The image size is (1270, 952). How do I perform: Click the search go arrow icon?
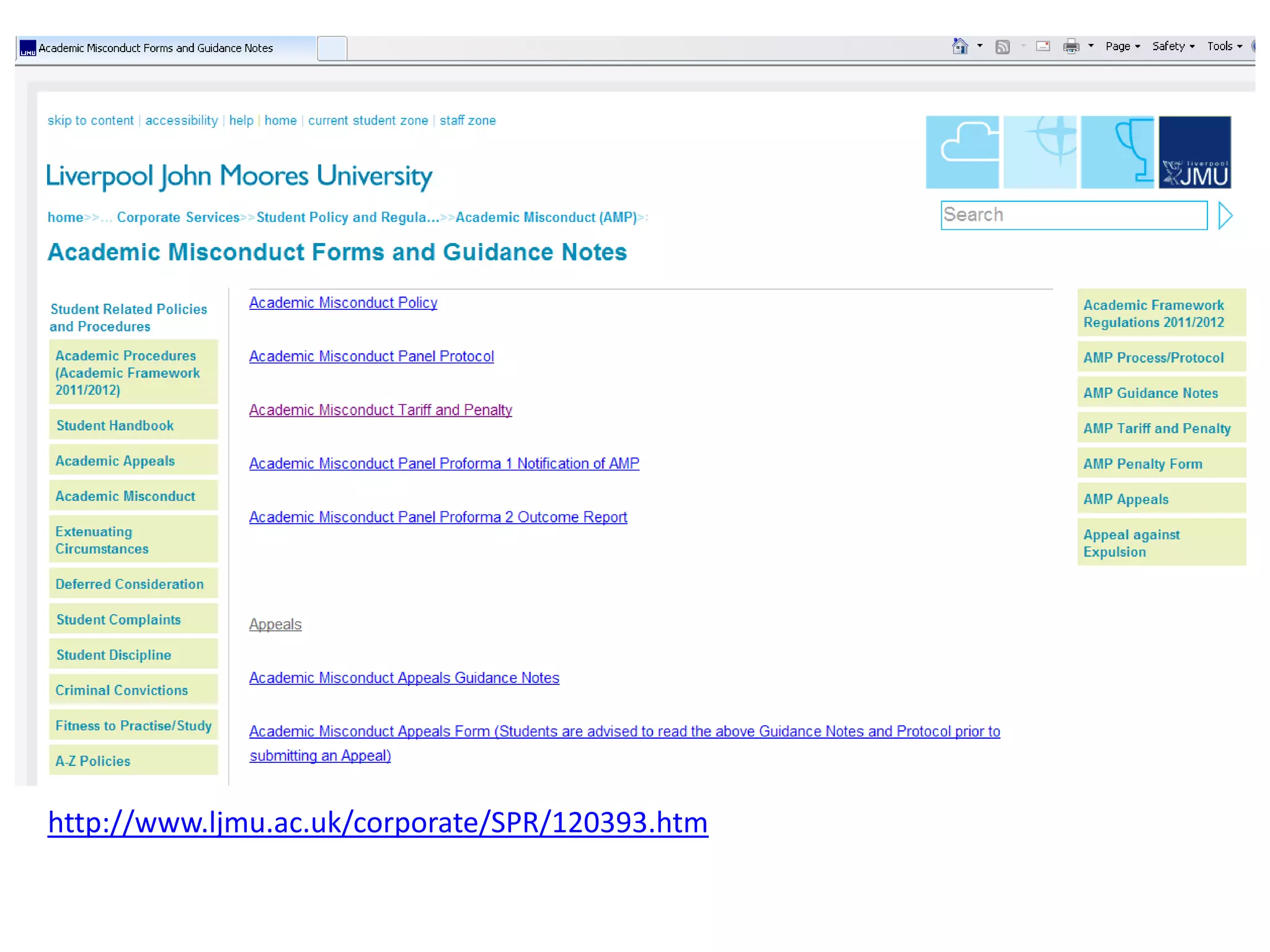[x=1225, y=216]
